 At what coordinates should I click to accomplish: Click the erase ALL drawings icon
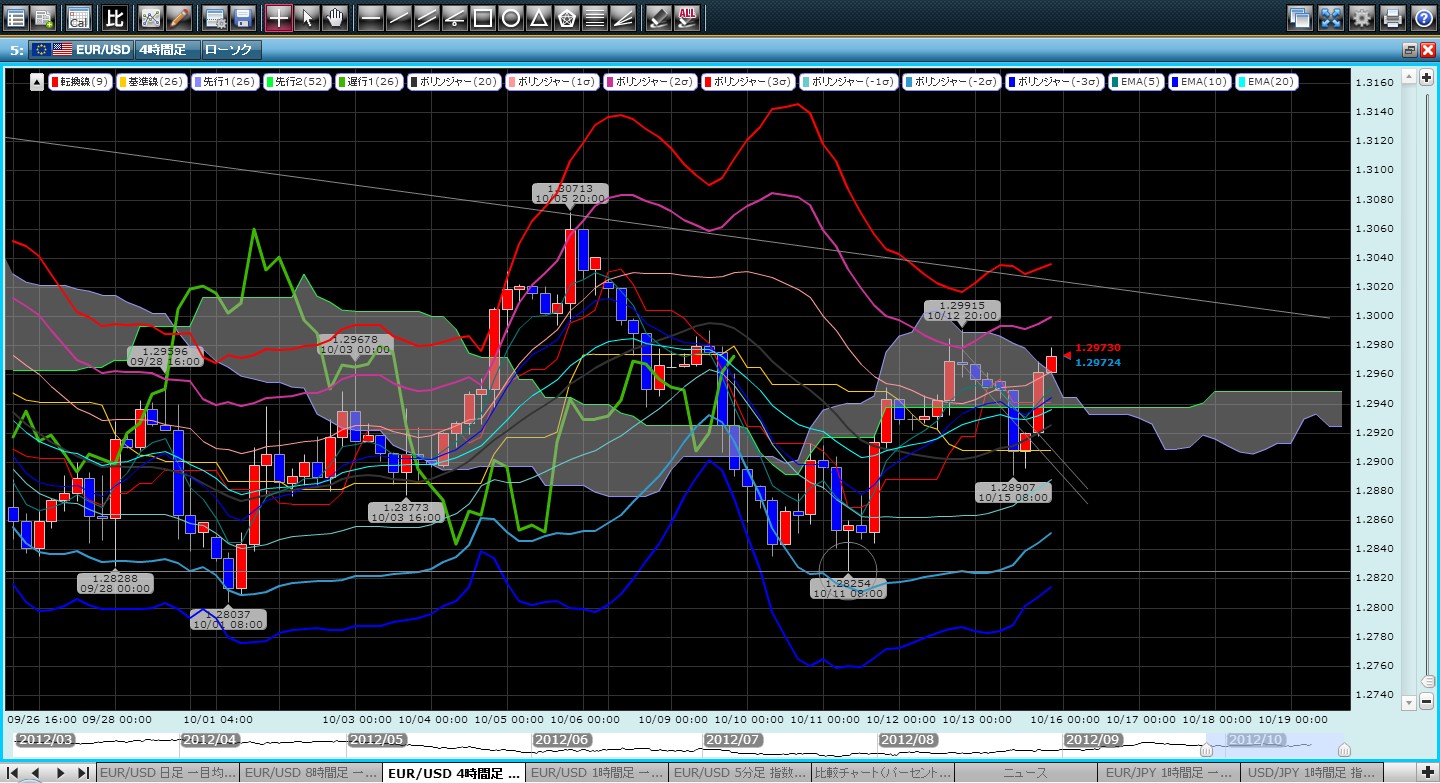click(x=687, y=17)
